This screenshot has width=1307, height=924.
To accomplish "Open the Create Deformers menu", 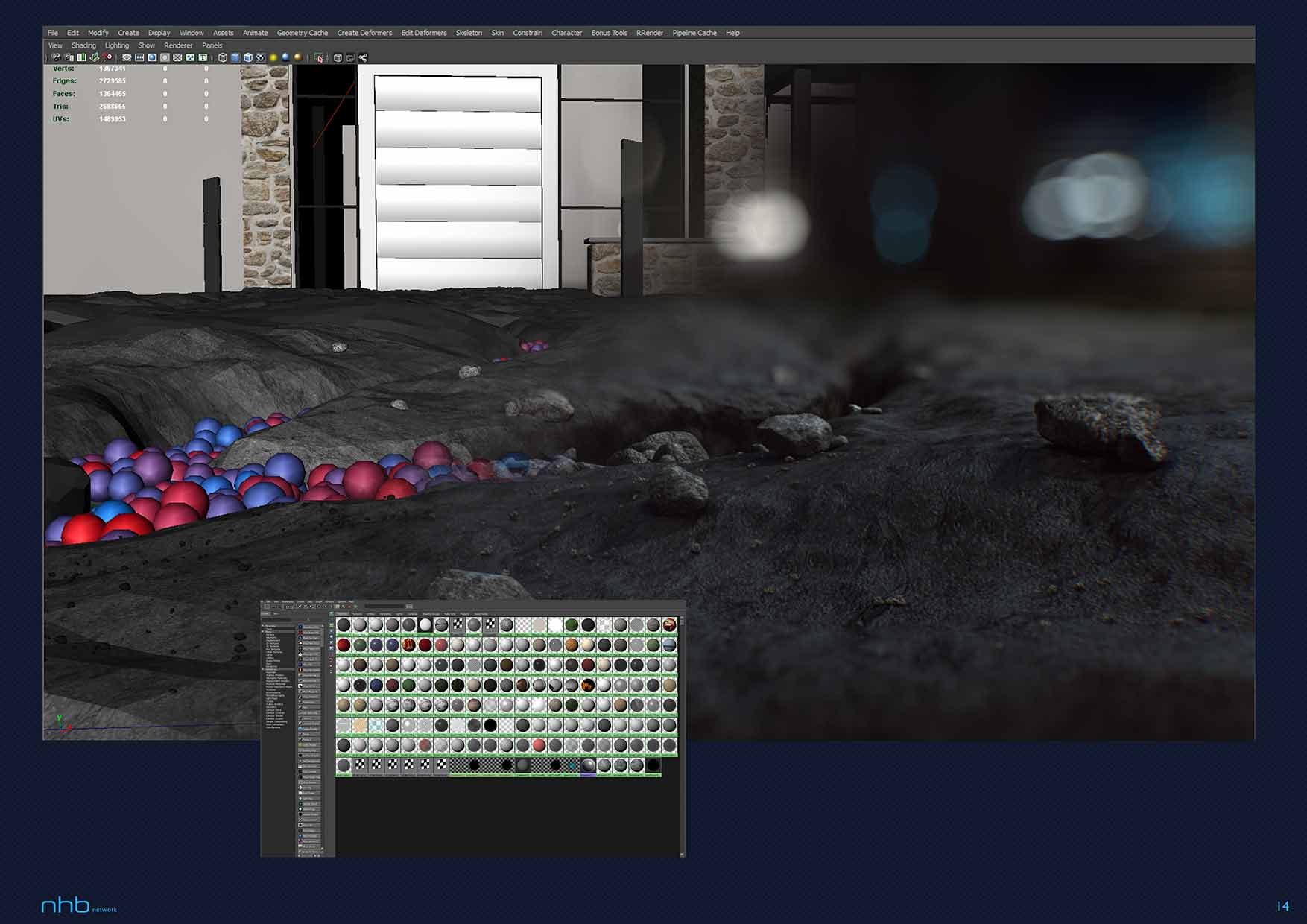I will coord(364,33).
